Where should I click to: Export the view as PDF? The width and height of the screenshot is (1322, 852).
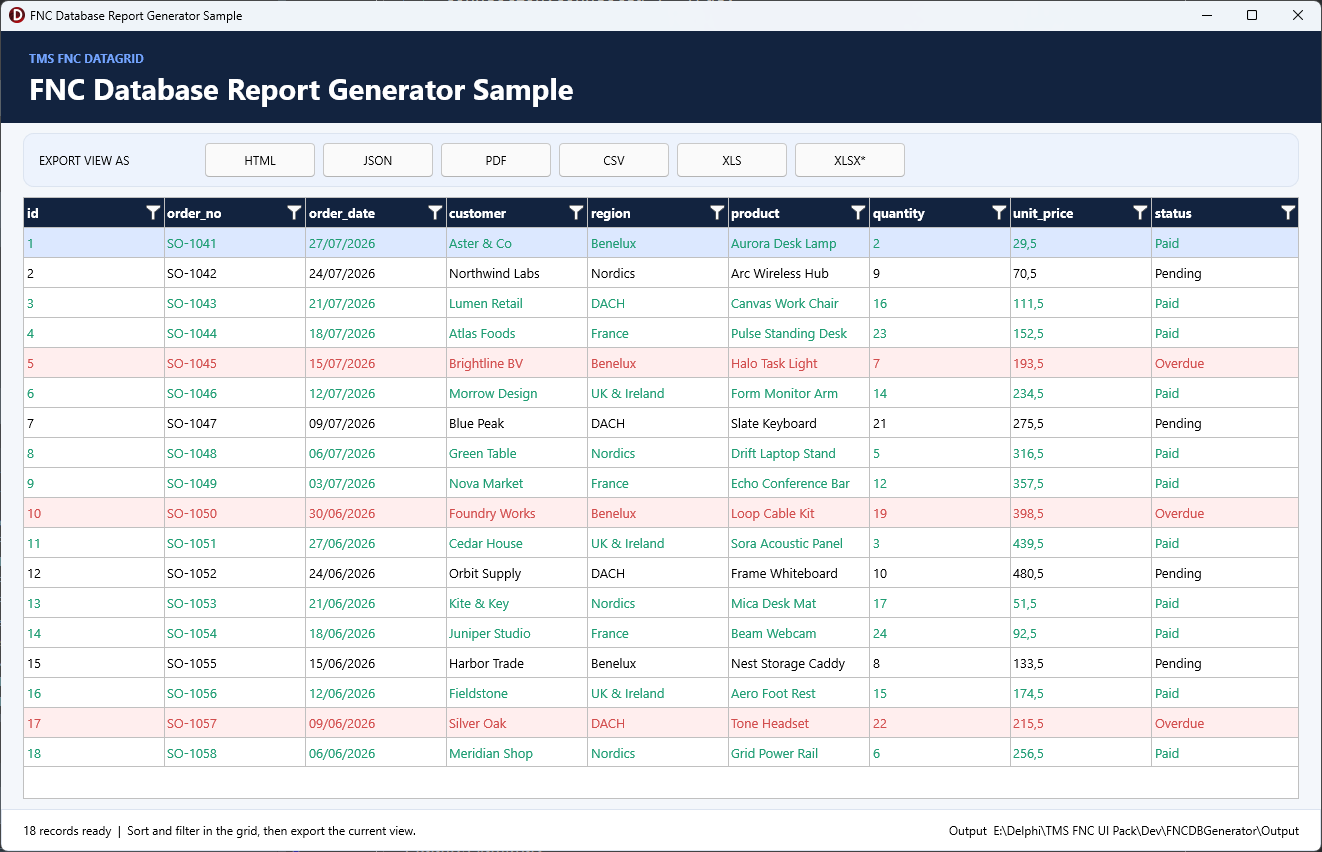(x=496, y=160)
